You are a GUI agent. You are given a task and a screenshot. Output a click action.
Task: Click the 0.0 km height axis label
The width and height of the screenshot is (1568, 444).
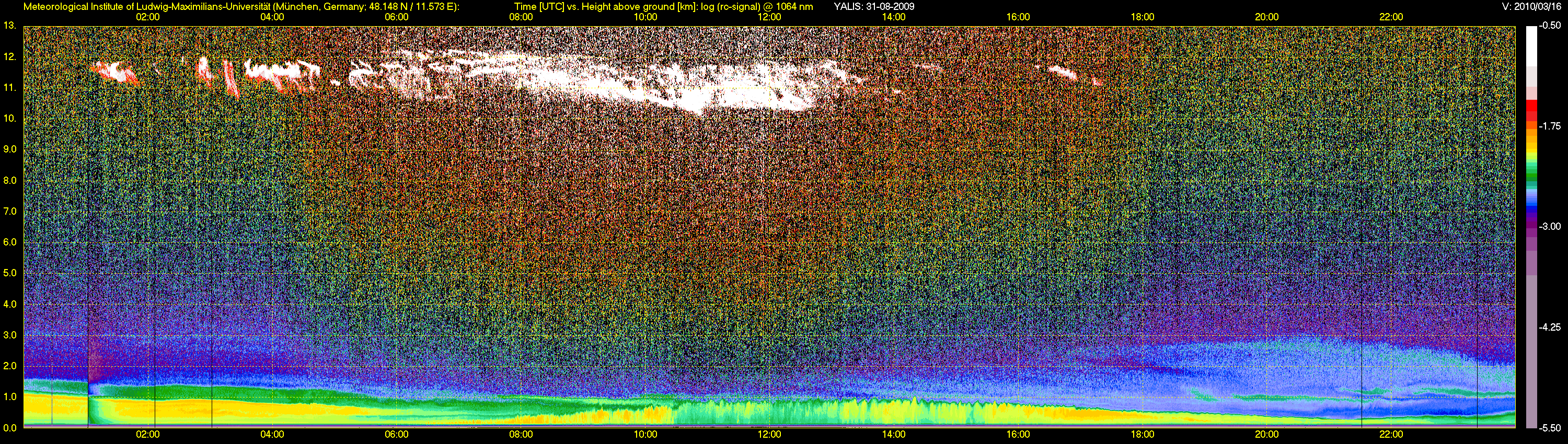point(9,428)
